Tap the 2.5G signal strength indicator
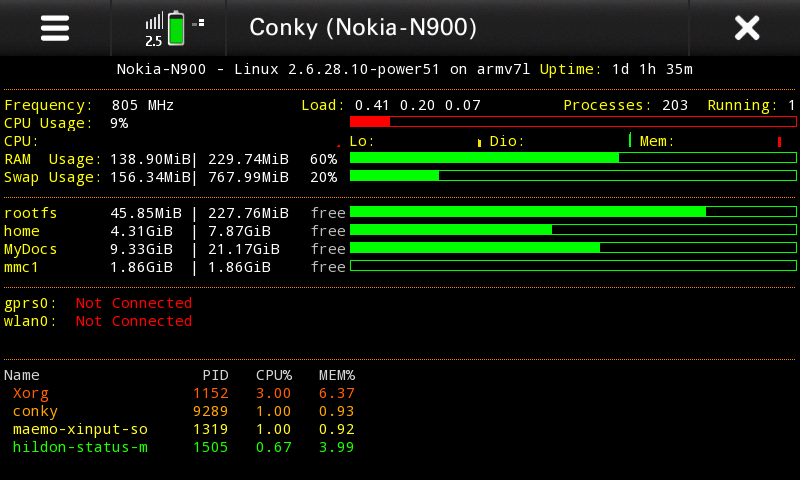800x480 pixels. click(154, 29)
